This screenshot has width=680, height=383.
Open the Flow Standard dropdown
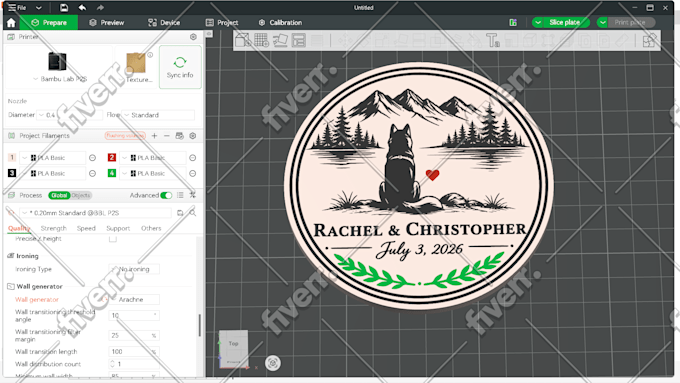(x=158, y=115)
